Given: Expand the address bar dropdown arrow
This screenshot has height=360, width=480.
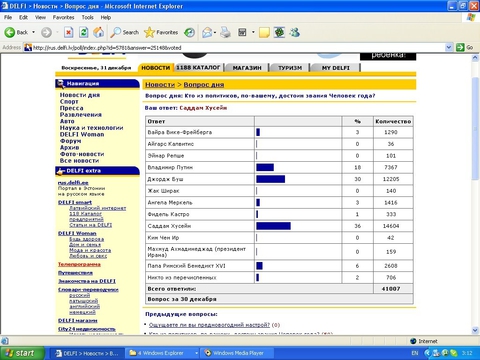Looking at the screenshot, I should coord(449,47).
